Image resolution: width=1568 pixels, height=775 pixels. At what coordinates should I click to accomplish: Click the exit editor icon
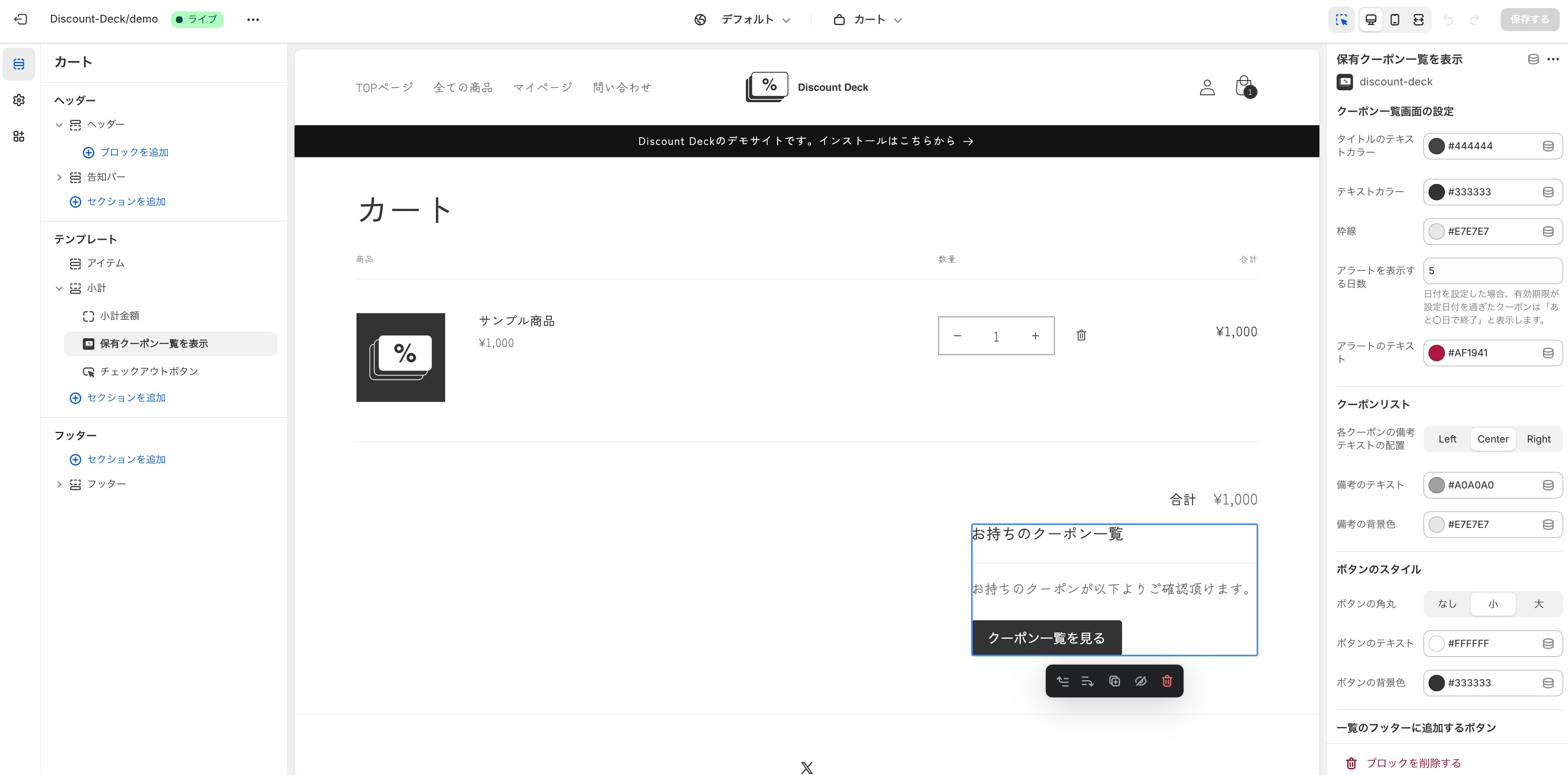[x=21, y=19]
